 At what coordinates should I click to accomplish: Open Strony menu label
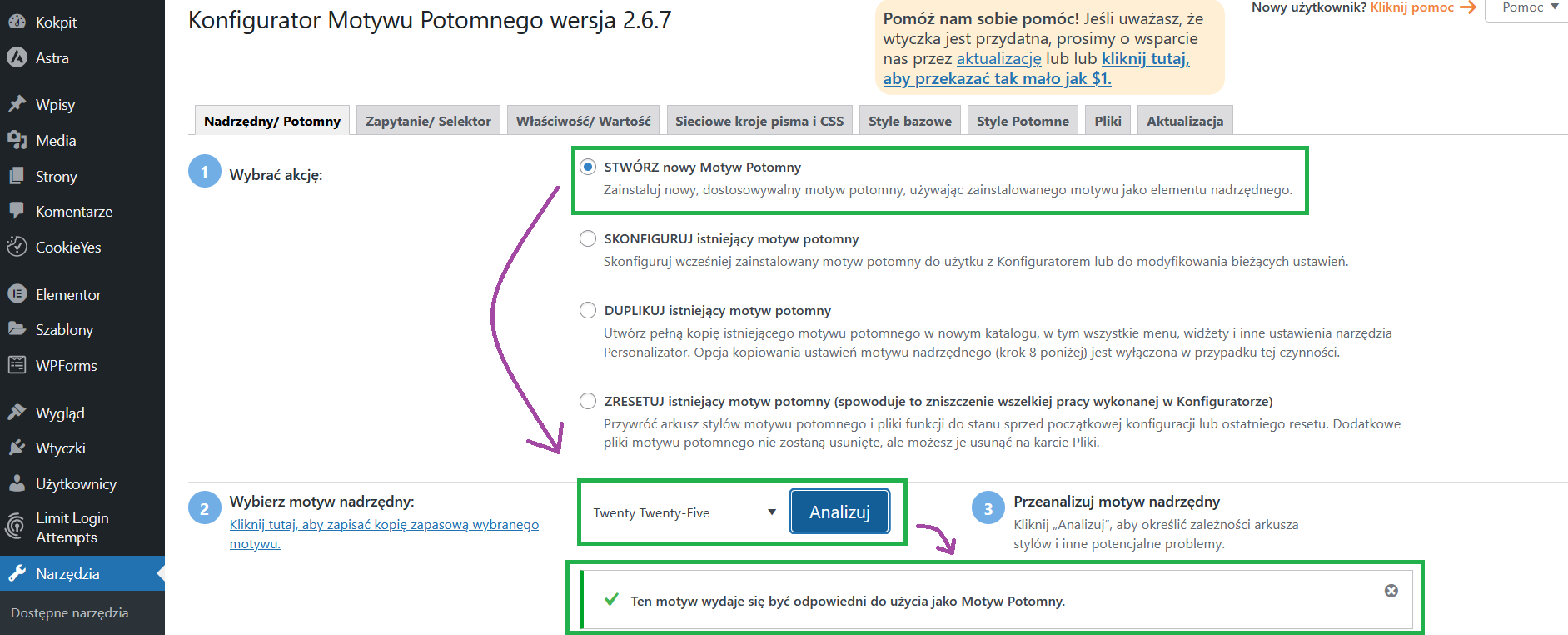pyautogui.click(x=57, y=177)
